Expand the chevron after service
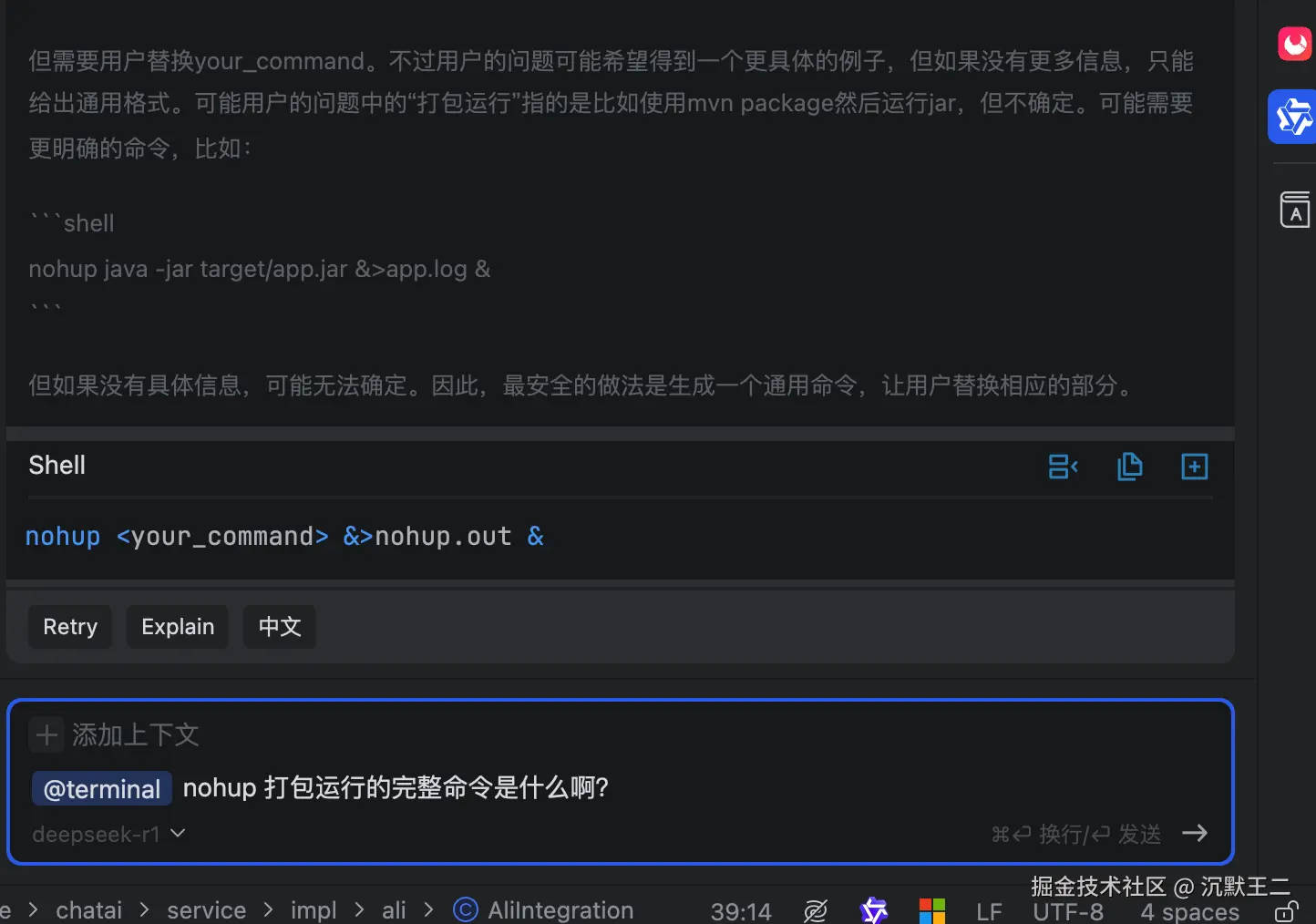The width and height of the screenshot is (1316, 924). (268, 909)
